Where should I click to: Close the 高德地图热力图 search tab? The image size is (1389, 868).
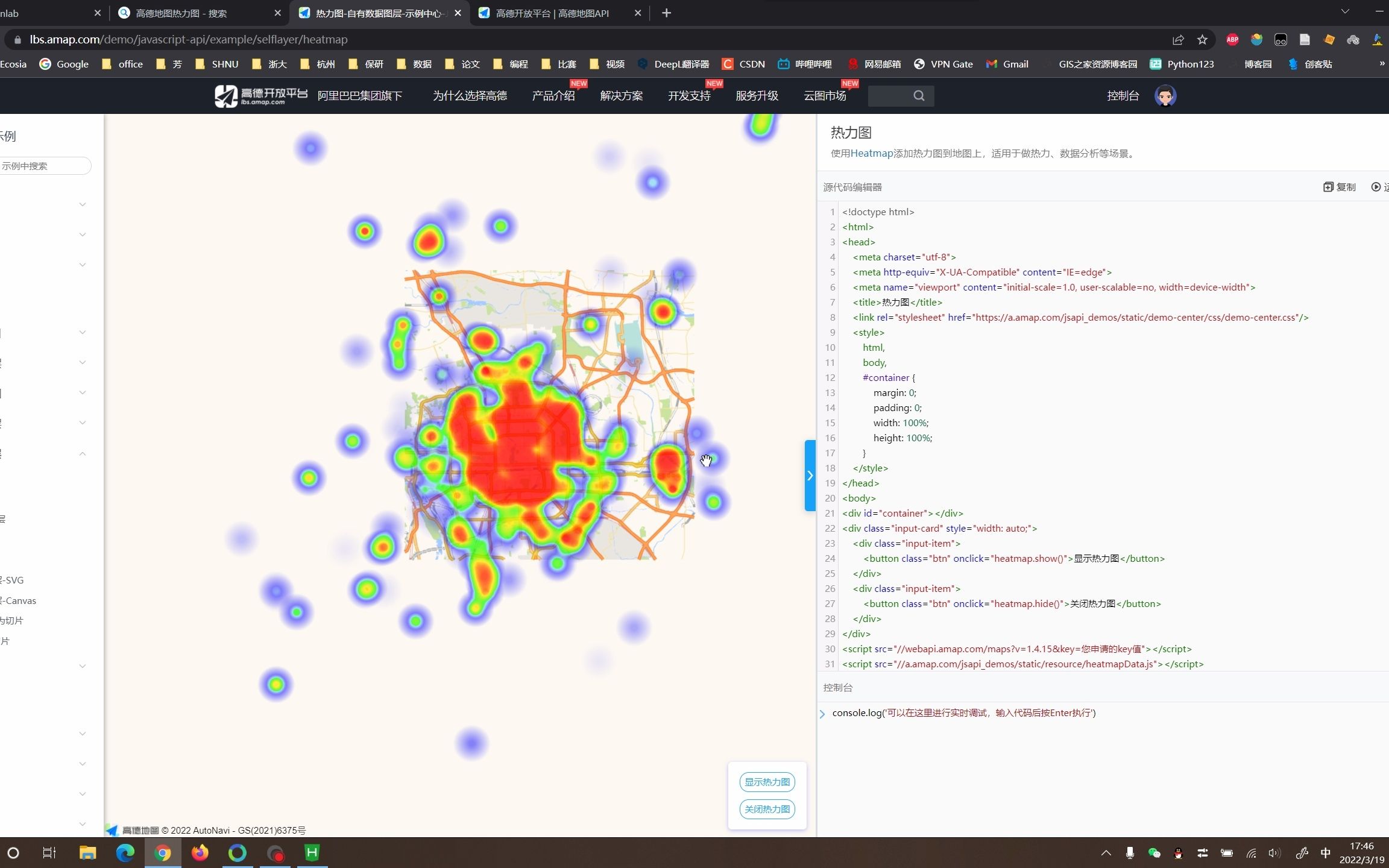pos(277,13)
